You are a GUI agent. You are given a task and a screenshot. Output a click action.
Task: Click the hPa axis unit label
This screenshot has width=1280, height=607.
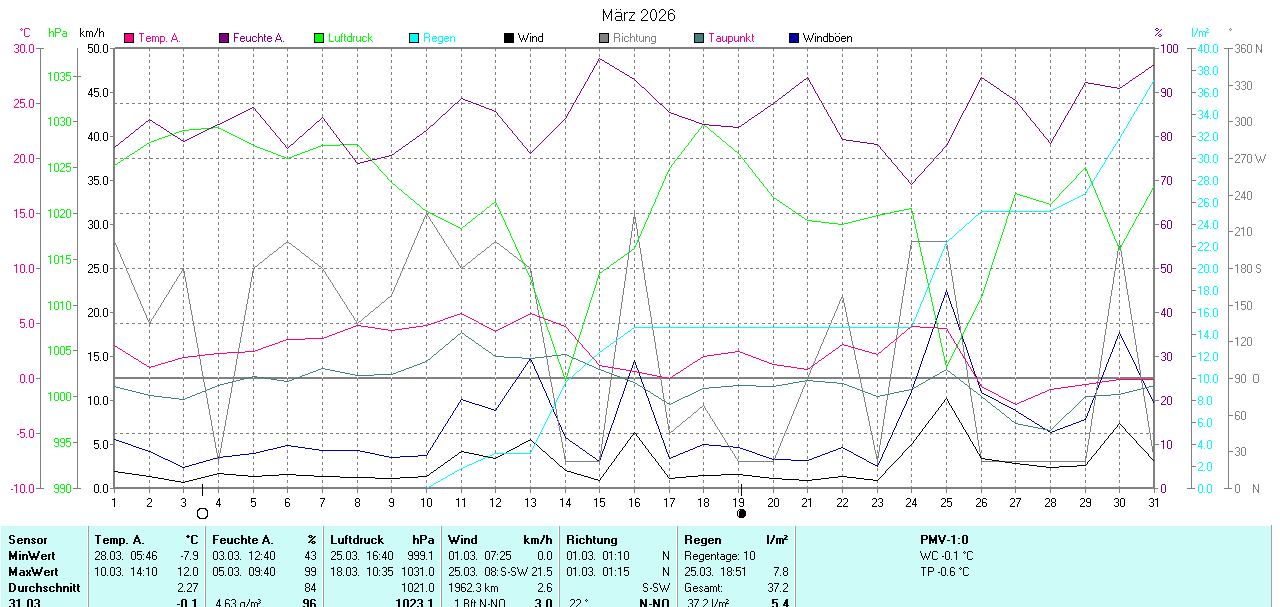coord(58,33)
